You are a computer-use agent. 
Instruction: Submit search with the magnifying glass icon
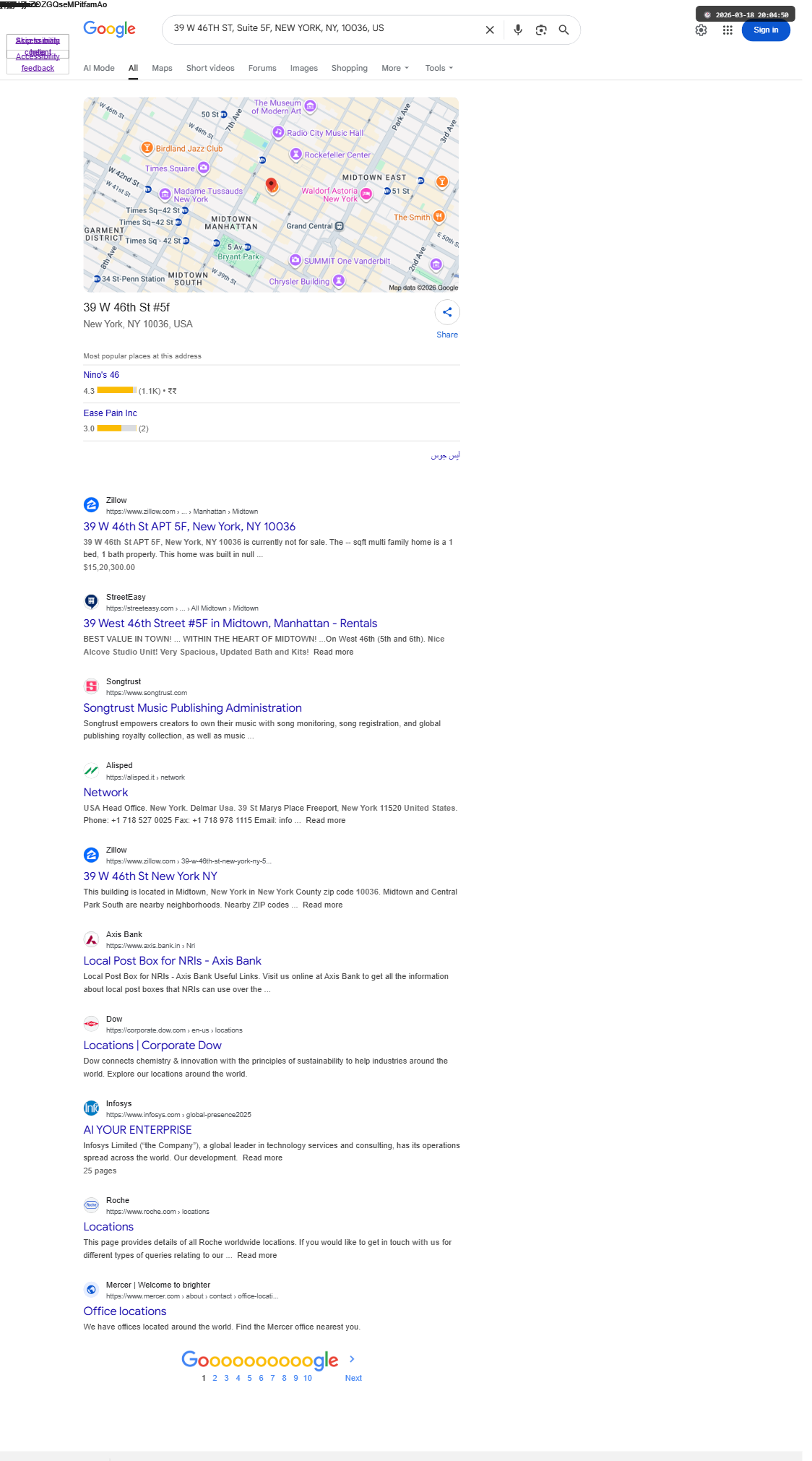coord(563,30)
